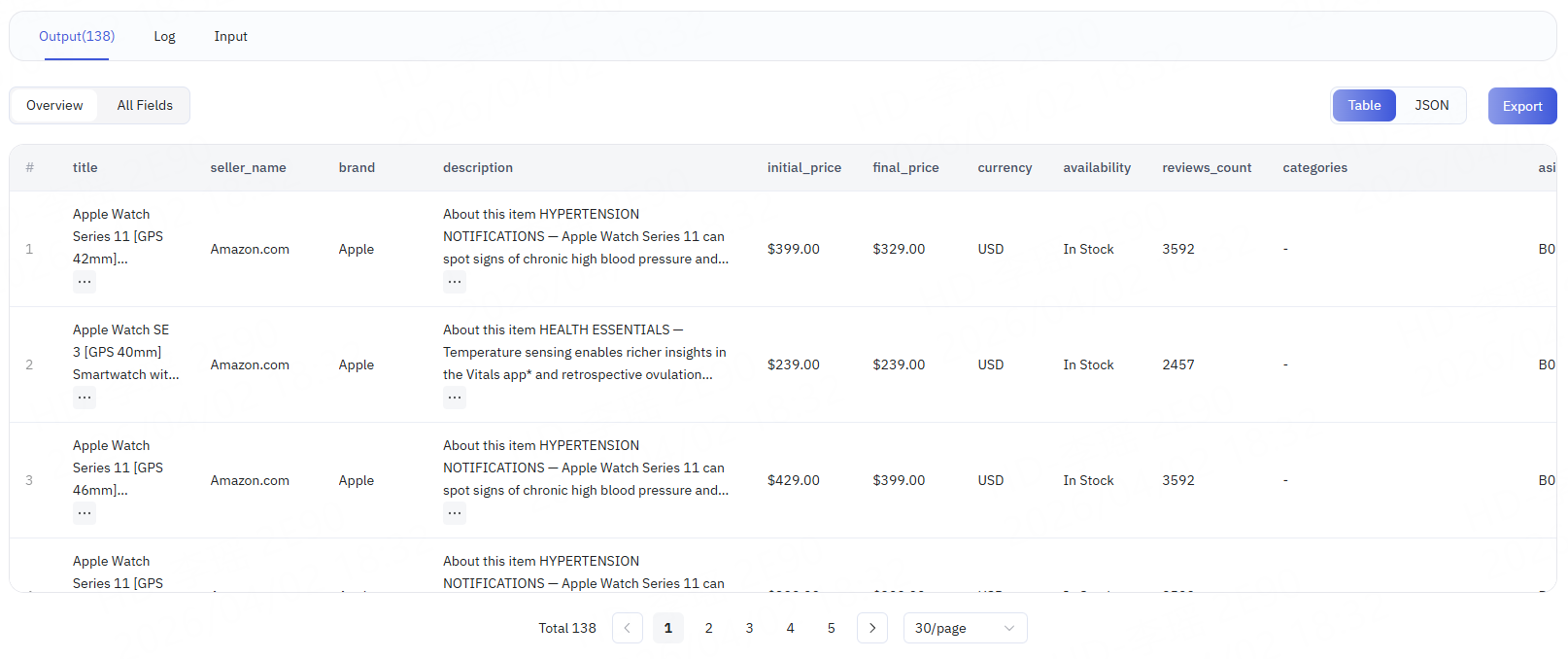Click the Series 11 46mm title cell
This screenshot has height=659, width=1568.
click(x=118, y=468)
